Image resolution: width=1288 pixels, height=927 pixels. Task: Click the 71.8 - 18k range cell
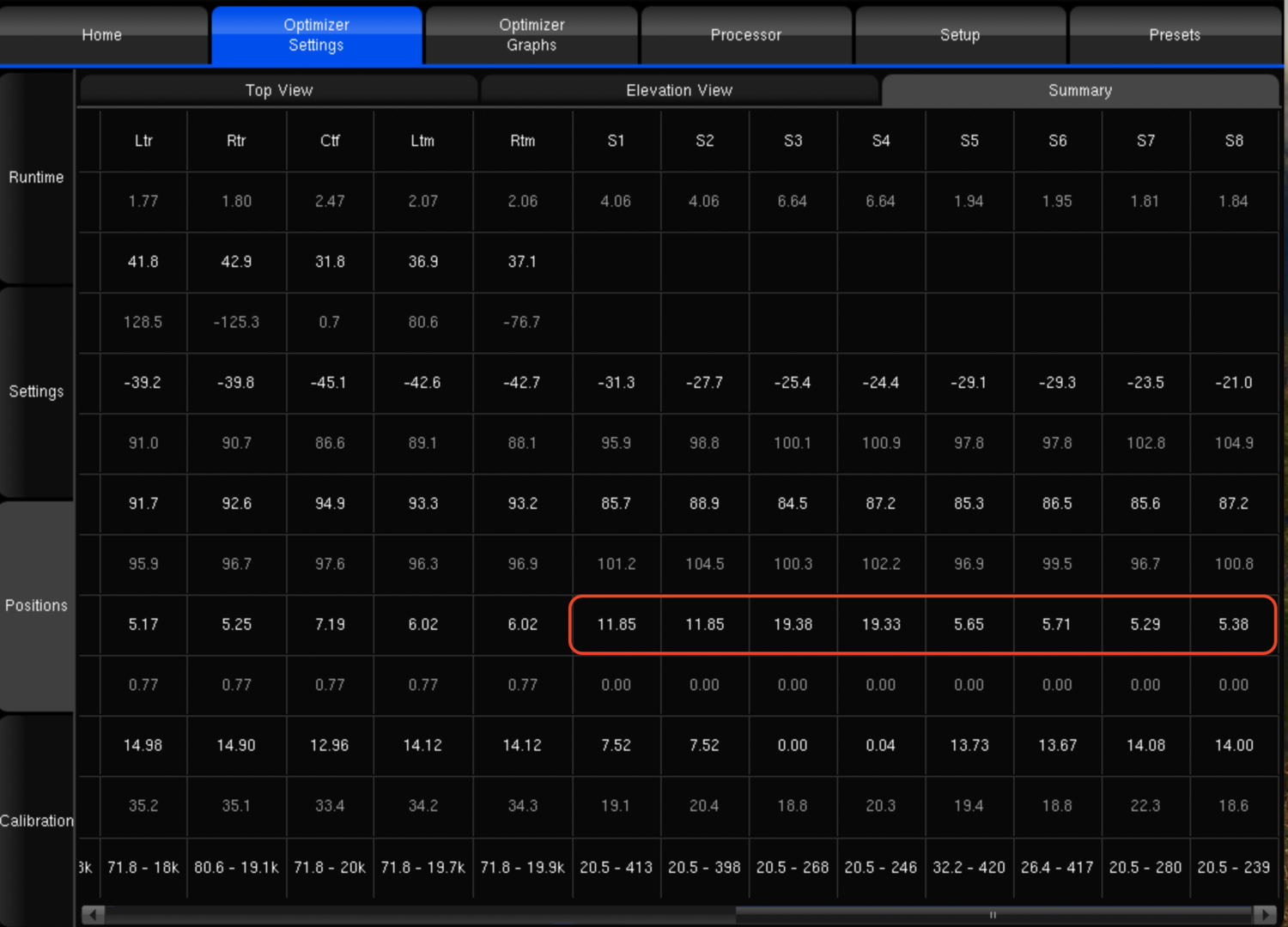point(143,868)
